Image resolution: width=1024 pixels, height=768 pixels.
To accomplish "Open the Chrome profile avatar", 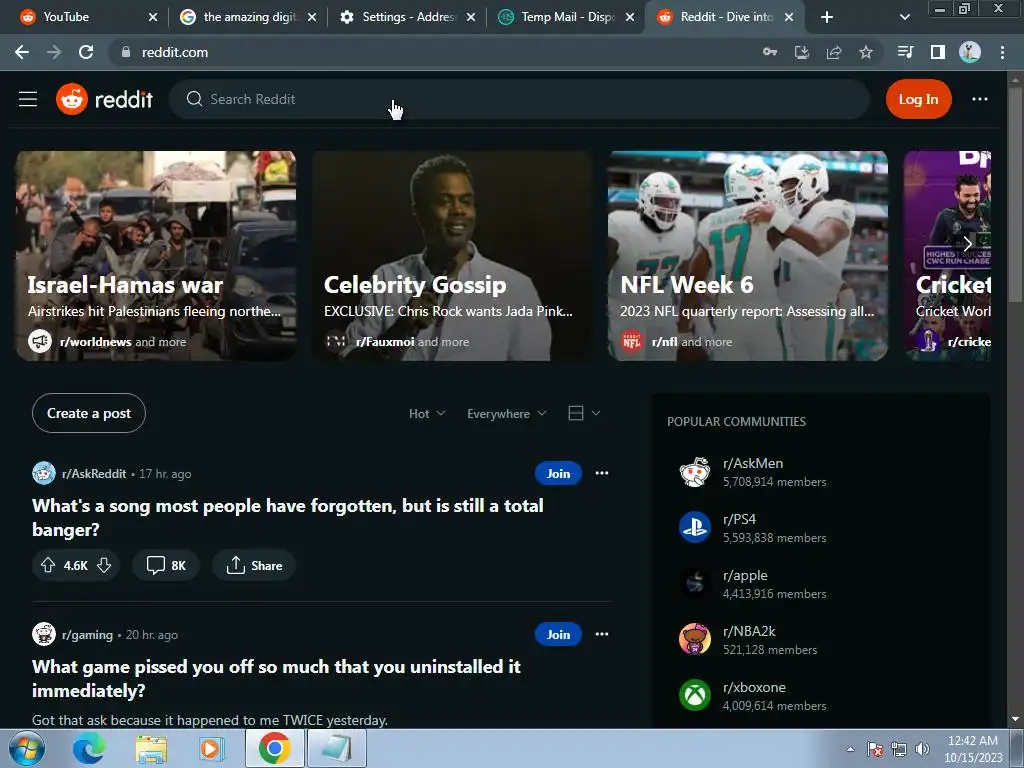I will tap(969, 52).
